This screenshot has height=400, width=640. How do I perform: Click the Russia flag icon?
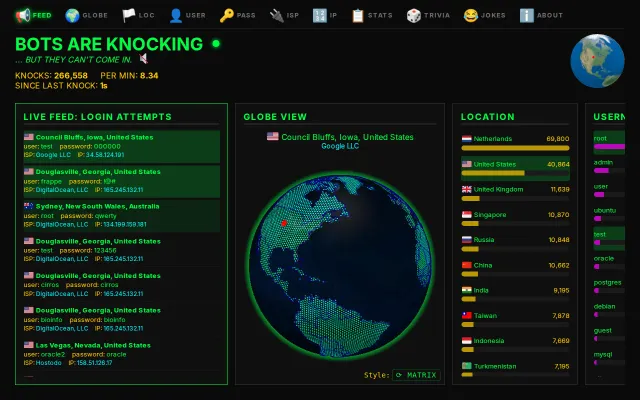[467, 240]
